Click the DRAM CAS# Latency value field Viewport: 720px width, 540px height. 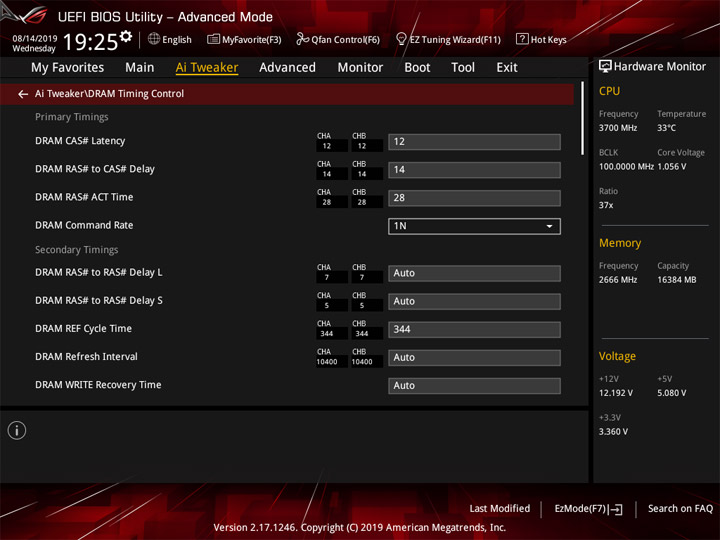(x=474, y=141)
